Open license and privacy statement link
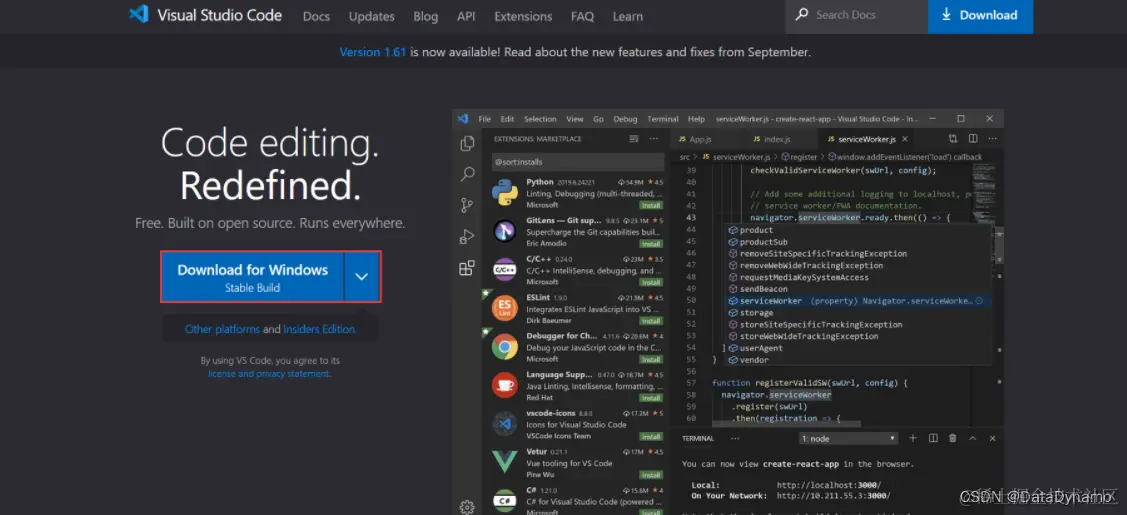Image resolution: width=1127 pixels, height=515 pixels. click(x=270, y=374)
